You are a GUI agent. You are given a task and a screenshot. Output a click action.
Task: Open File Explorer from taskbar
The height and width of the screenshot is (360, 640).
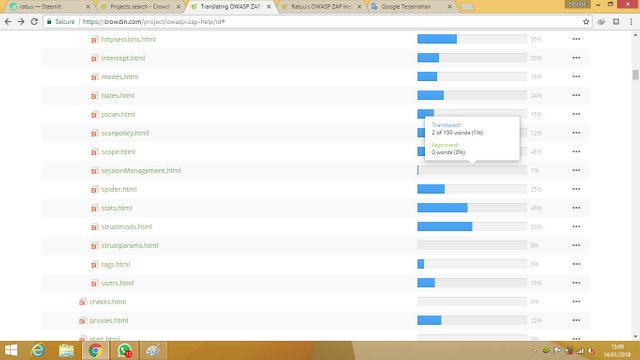[66, 351]
